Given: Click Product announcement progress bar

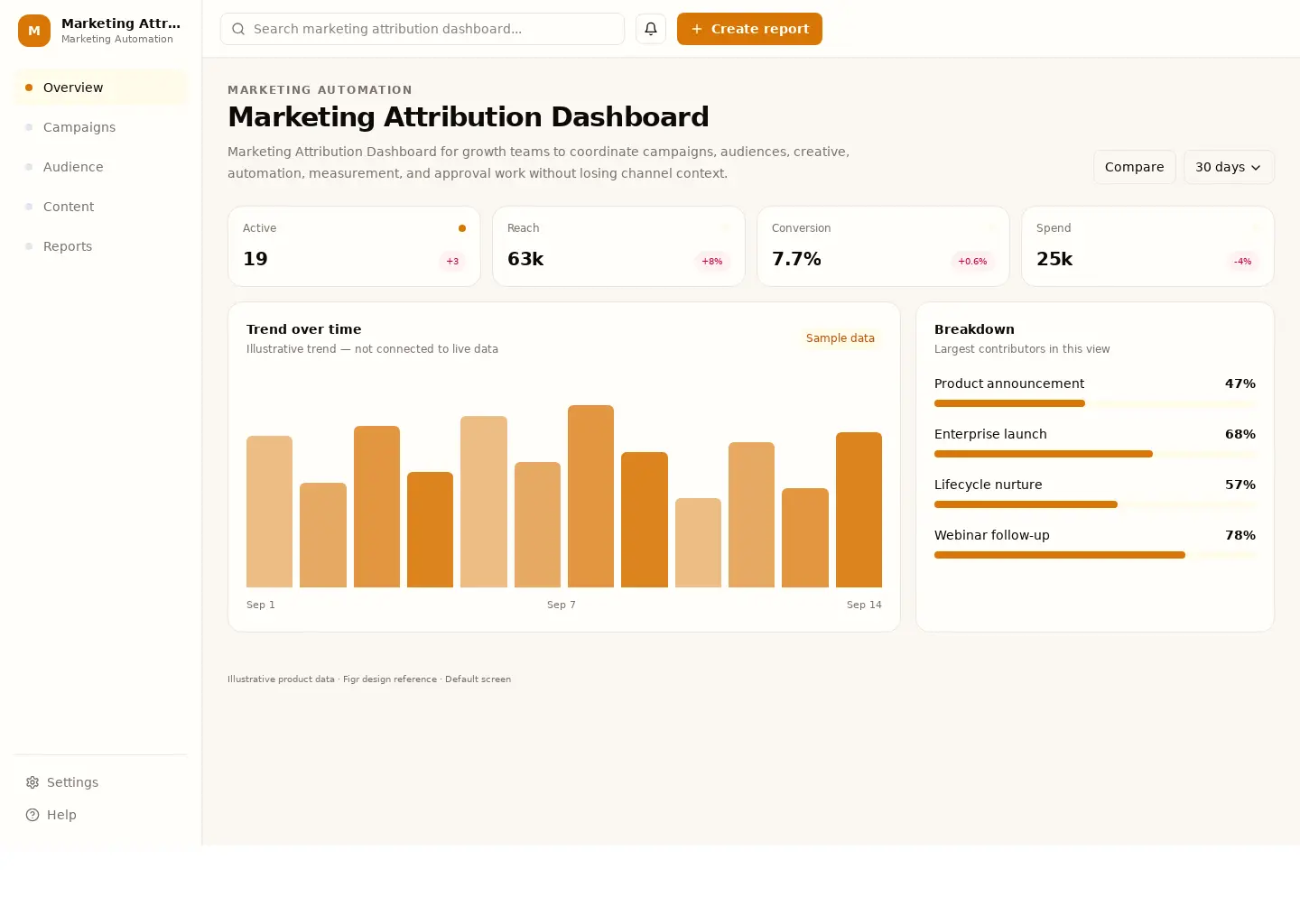Looking at the screenshot, I should [x=1095, y=403].
